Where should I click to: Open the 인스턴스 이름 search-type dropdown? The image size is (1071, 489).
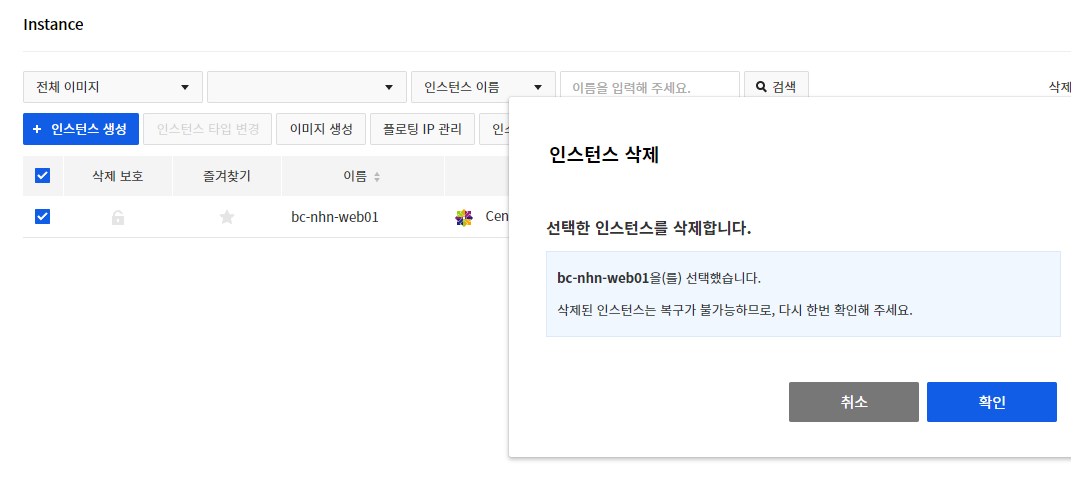tap(484, 87)
